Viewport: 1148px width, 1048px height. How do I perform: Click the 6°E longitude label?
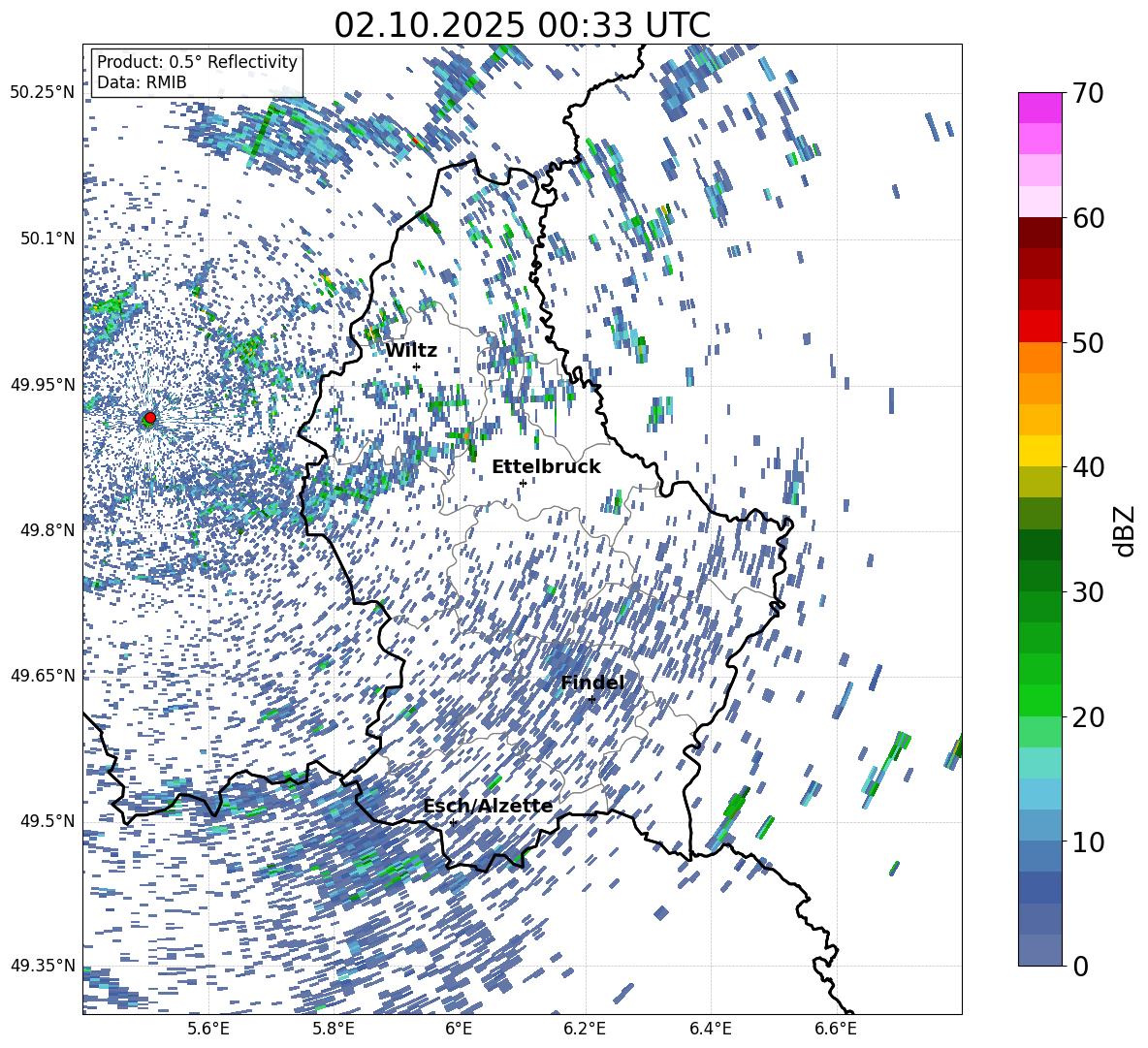point(459,1029)
